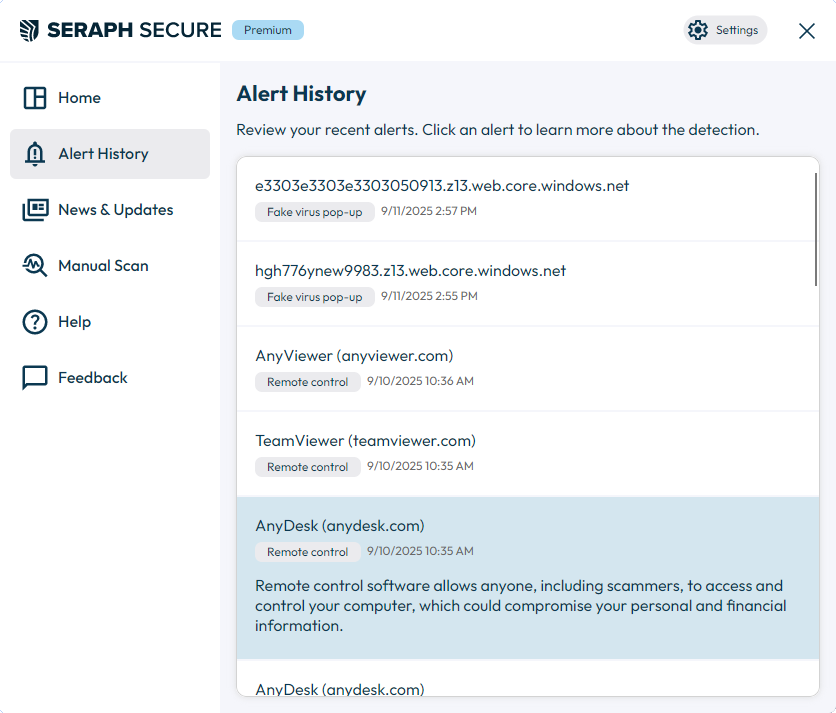Image resolution: width=836 pixels, height=713 pixels.
Task: Go to the Home menu item
Action: (x=110, y=98)
